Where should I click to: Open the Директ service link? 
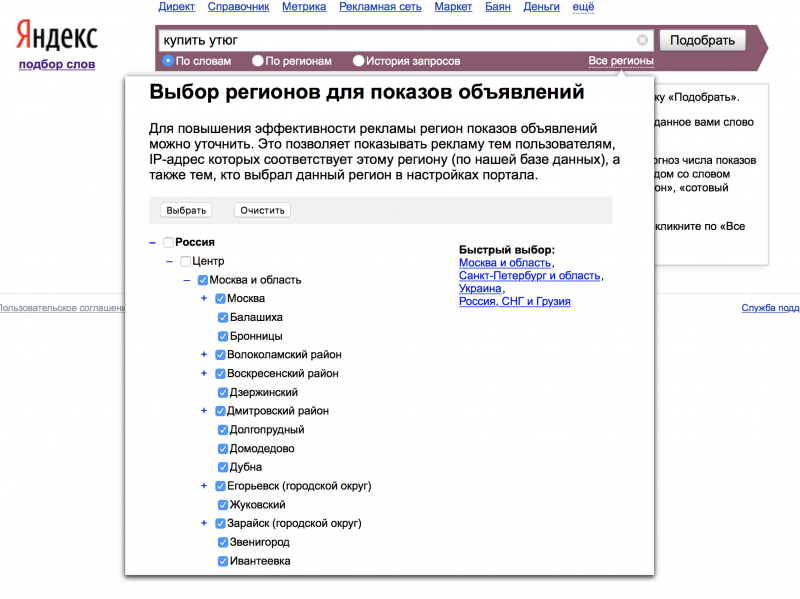click(177, 7)
